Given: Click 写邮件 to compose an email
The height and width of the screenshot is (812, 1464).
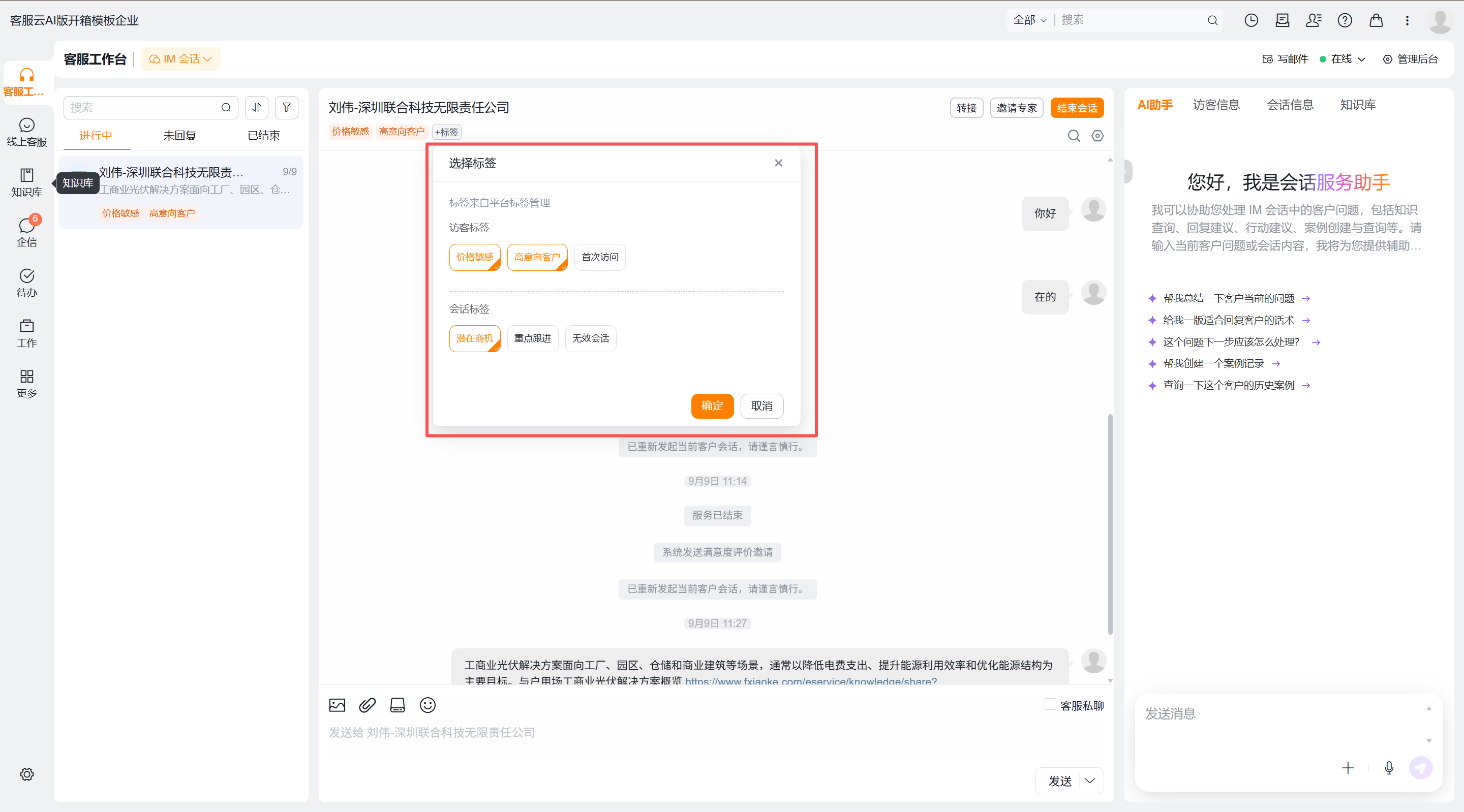Looking at the screenshot, I should click(1285, 59).
